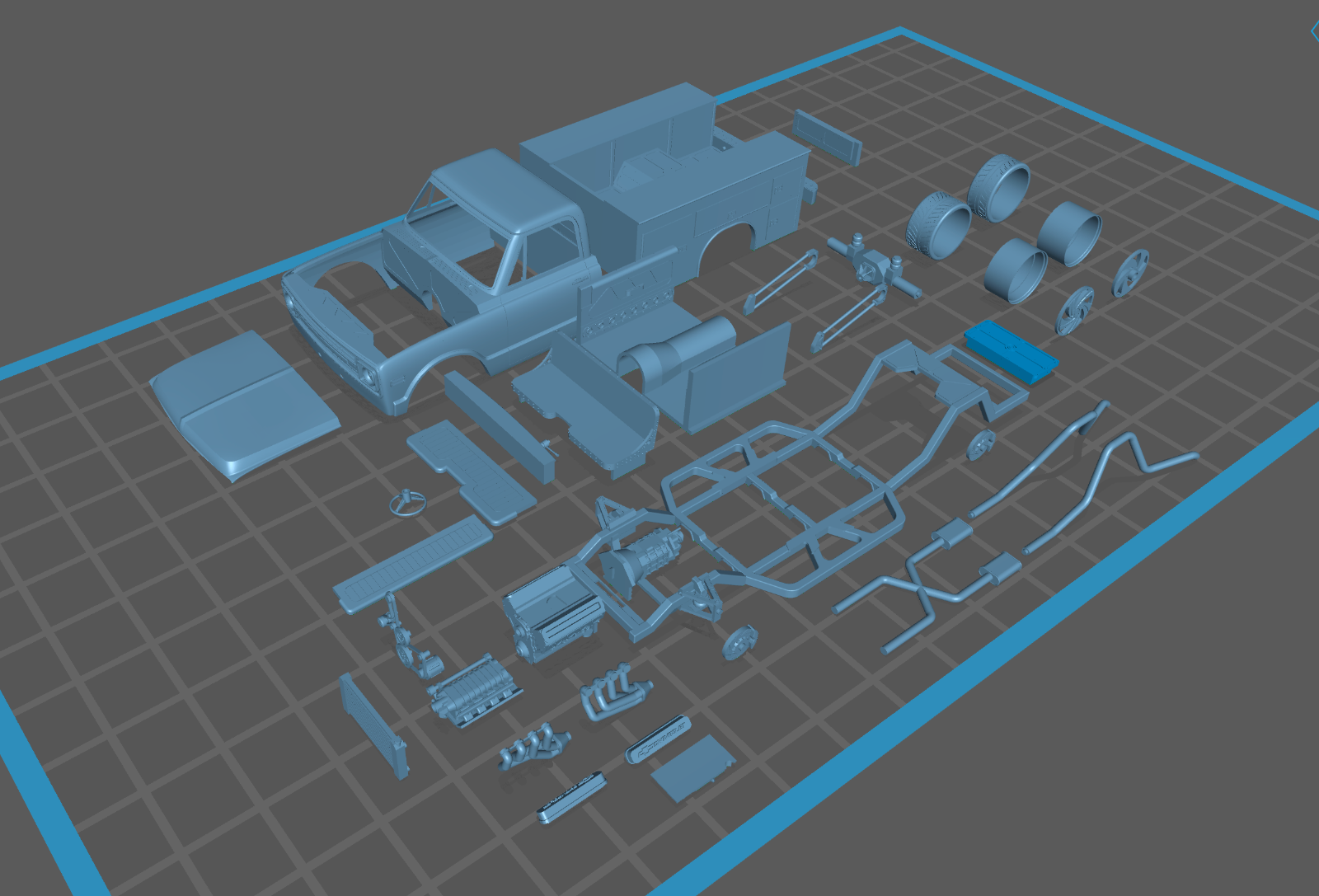This screenshot has width=1319, height=896.
Task: Select the rear axle differential part
Action: pyautogui.click(x=874, y=265)
